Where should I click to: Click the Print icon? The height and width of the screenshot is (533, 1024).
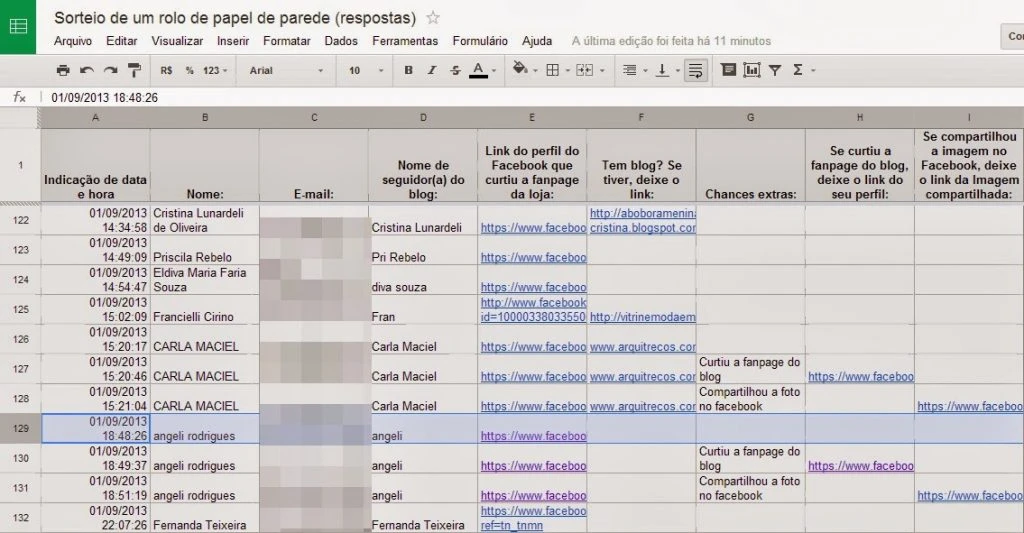[x=63, y=70]
